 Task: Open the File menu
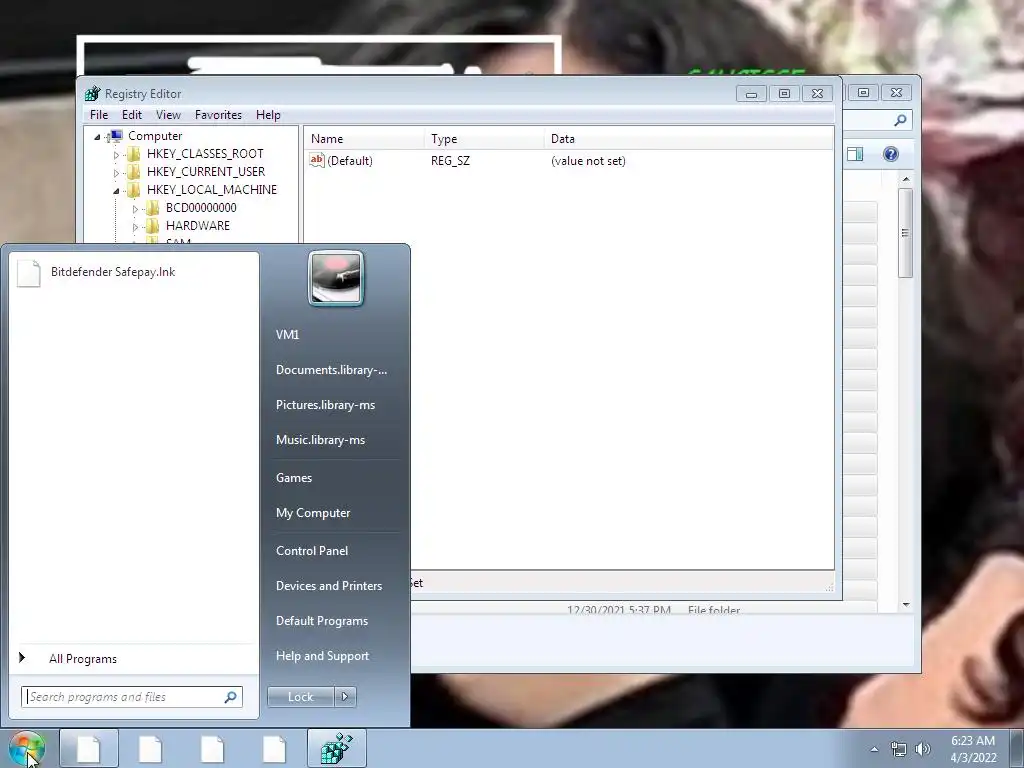pos(99,115)
